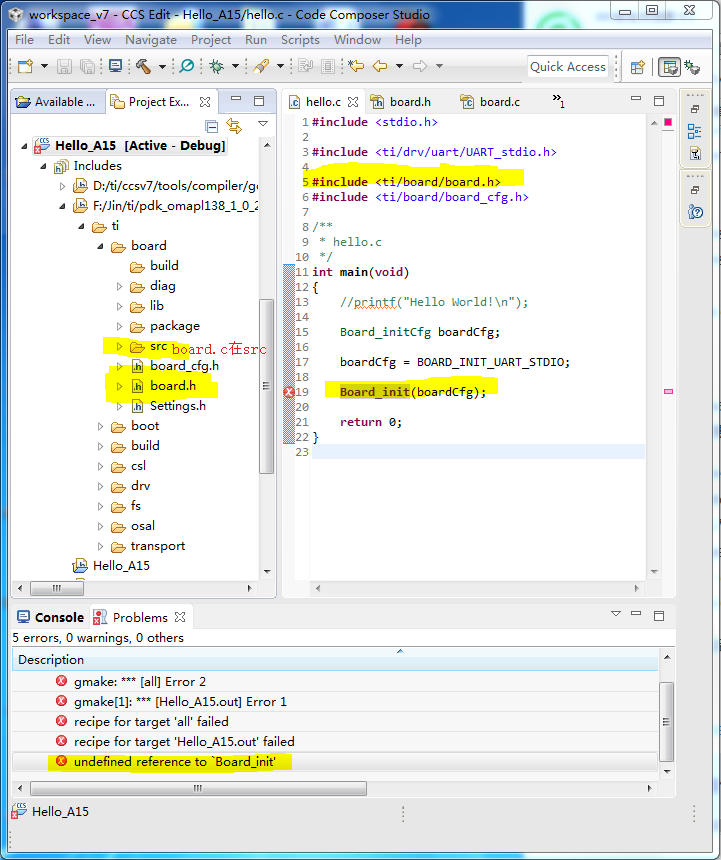Click Problems horizontal scrollbar thumb

pos(198,788)
